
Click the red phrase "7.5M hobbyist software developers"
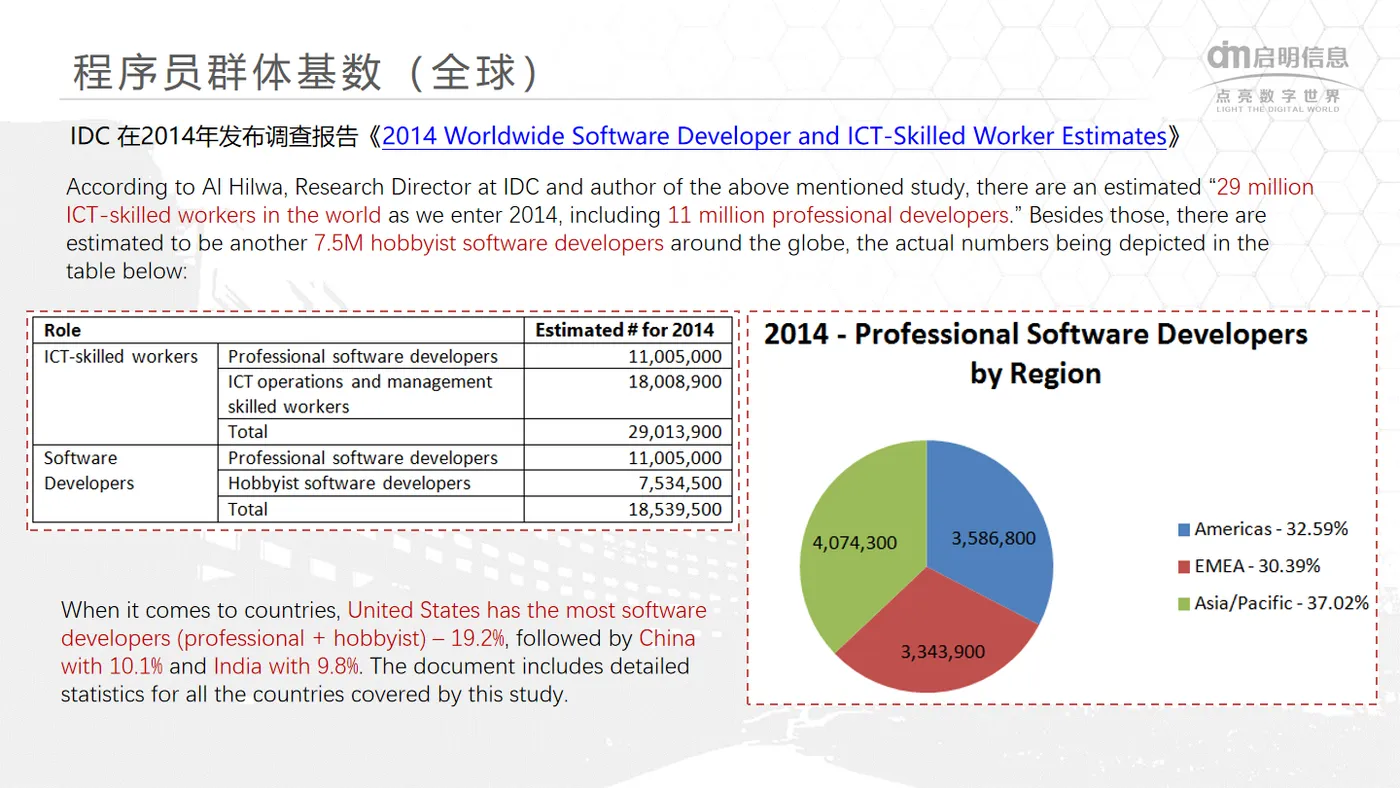(x=488, y=243)
